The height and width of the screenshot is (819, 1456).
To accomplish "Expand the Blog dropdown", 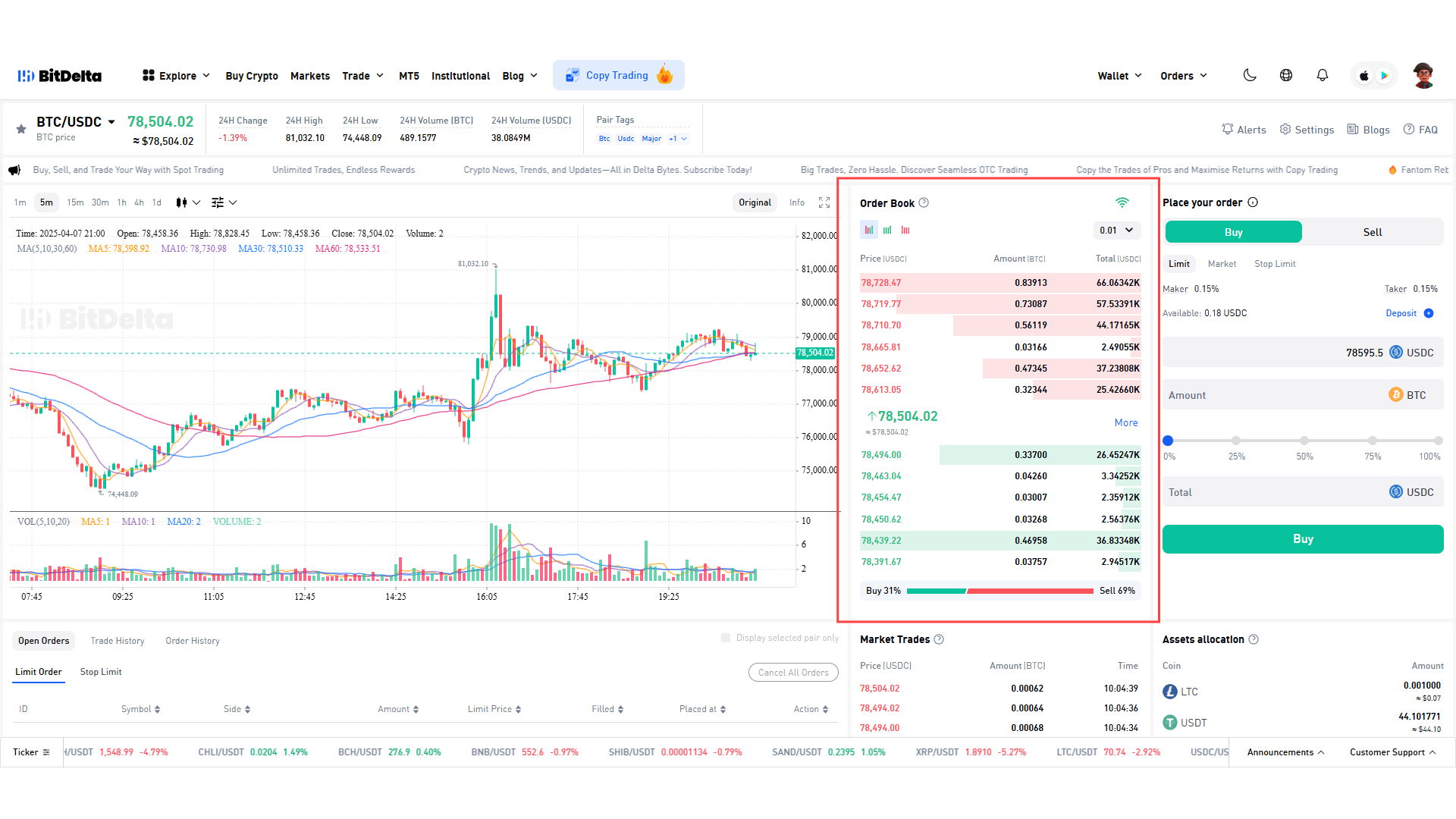I will click(x=519, y=76).
